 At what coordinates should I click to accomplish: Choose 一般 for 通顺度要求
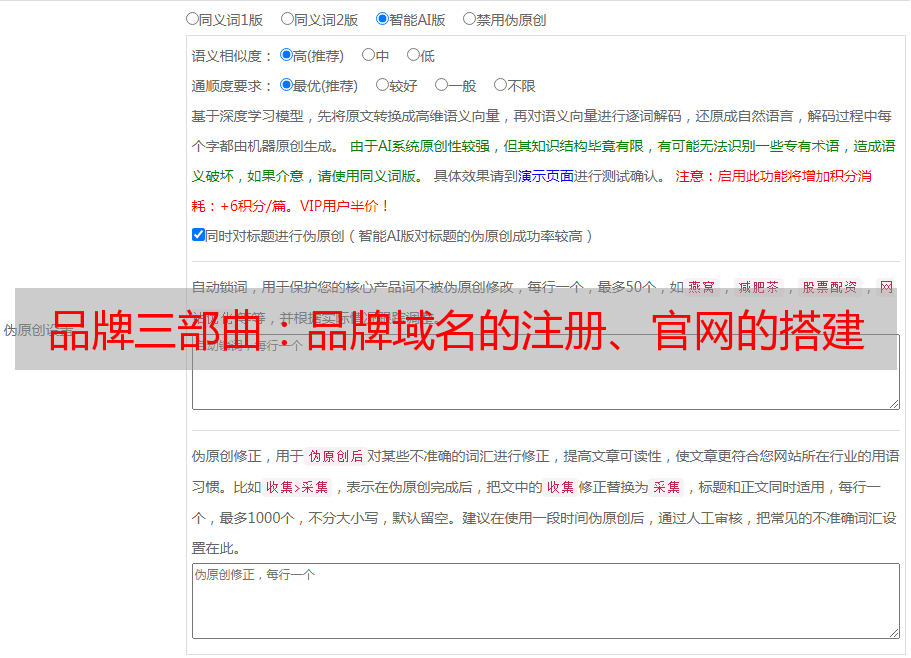(441, 85)
